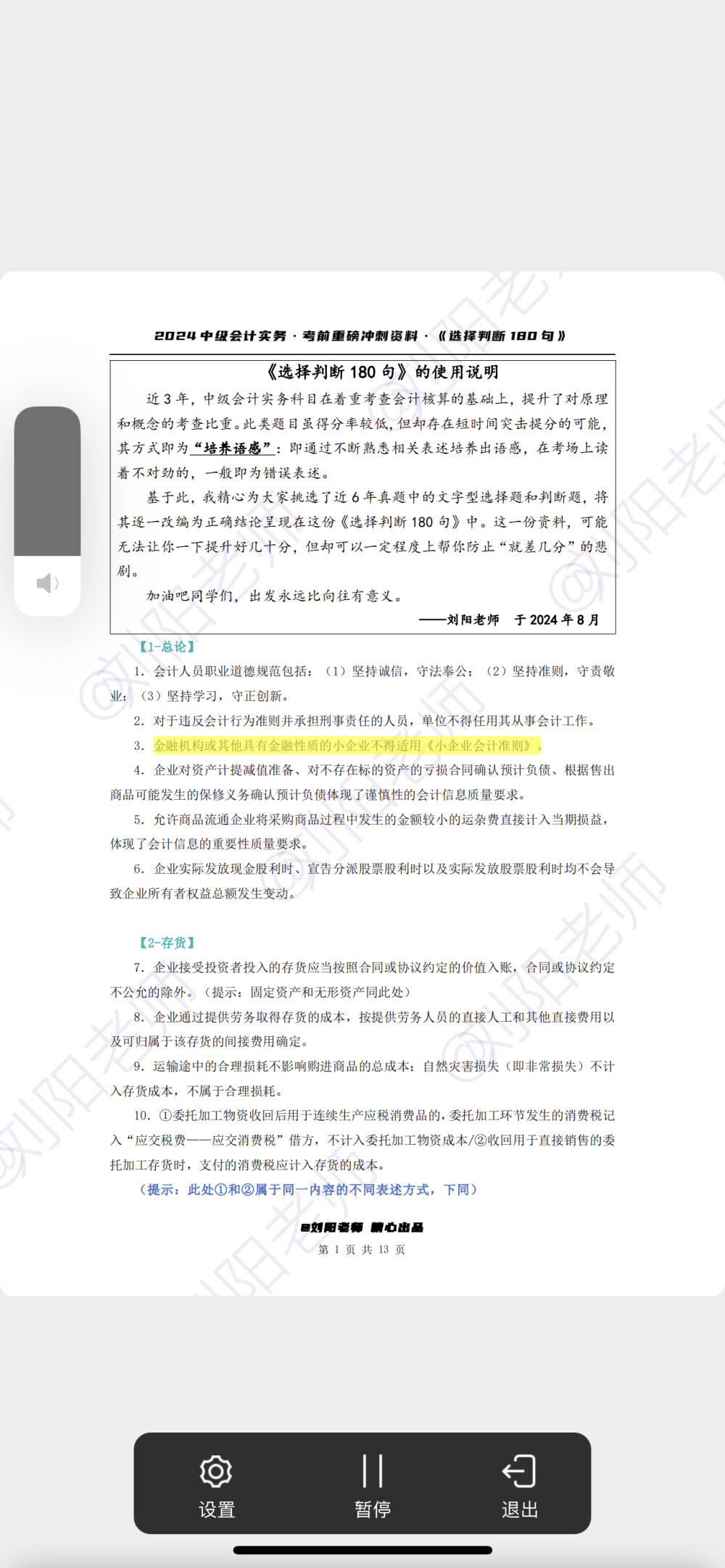Tap the iOS home indicator bar
Screen dimensions: 725x1568
[x=362, y=1550]
